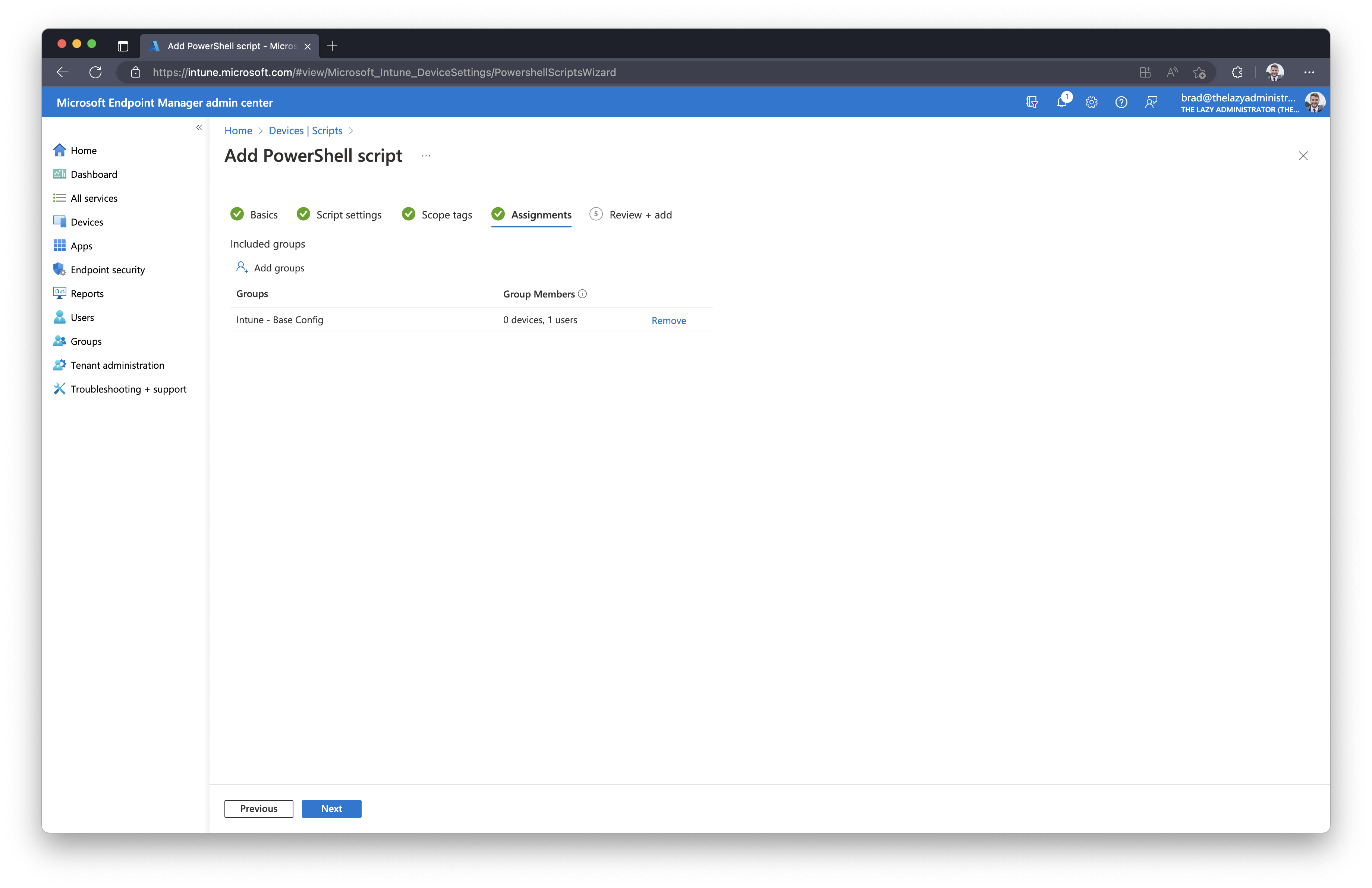Open Reports in the sidebar
The height and width of the screenshot is (888, 1372).
tap(78, 293)
